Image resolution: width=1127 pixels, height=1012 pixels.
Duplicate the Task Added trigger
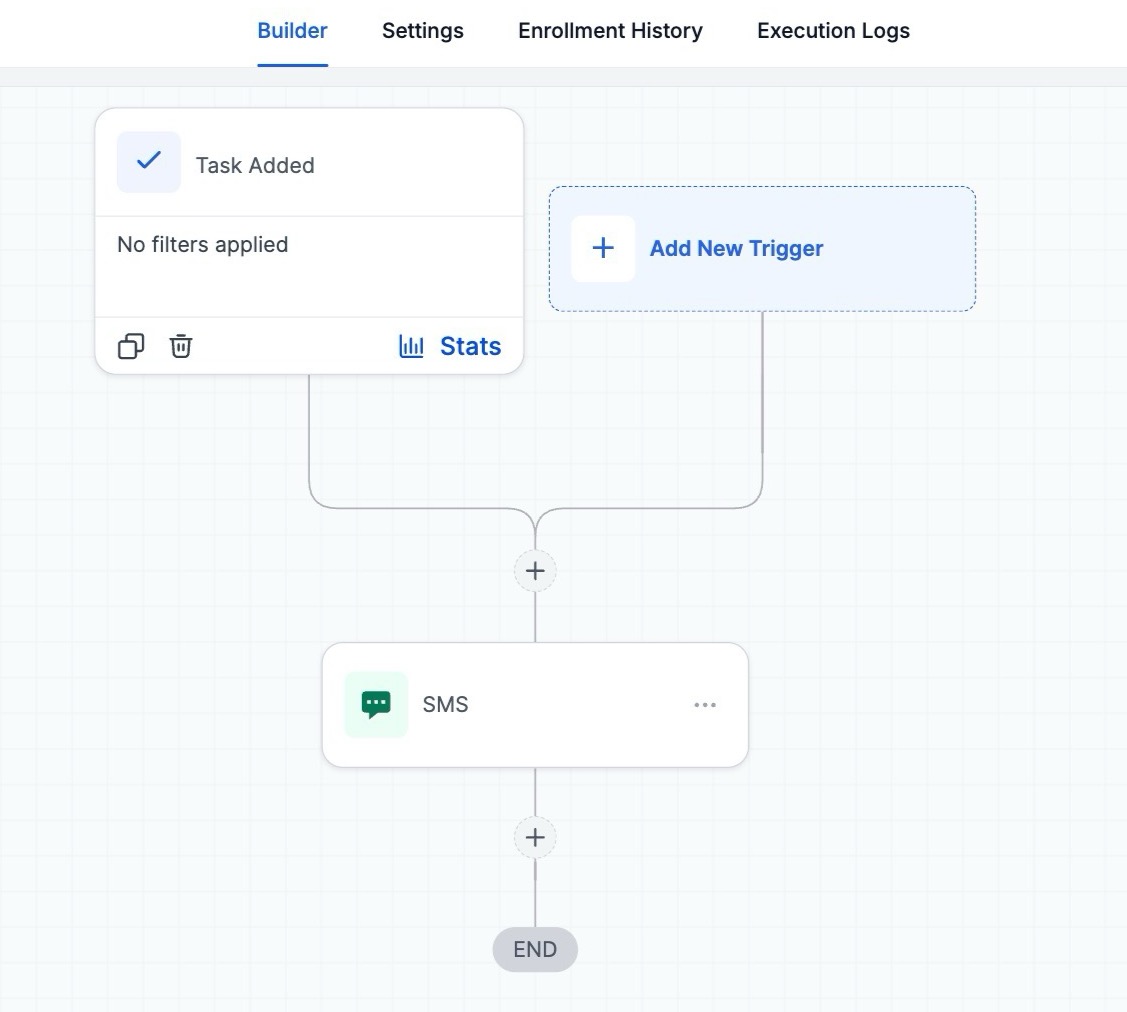tap(131, 346)
